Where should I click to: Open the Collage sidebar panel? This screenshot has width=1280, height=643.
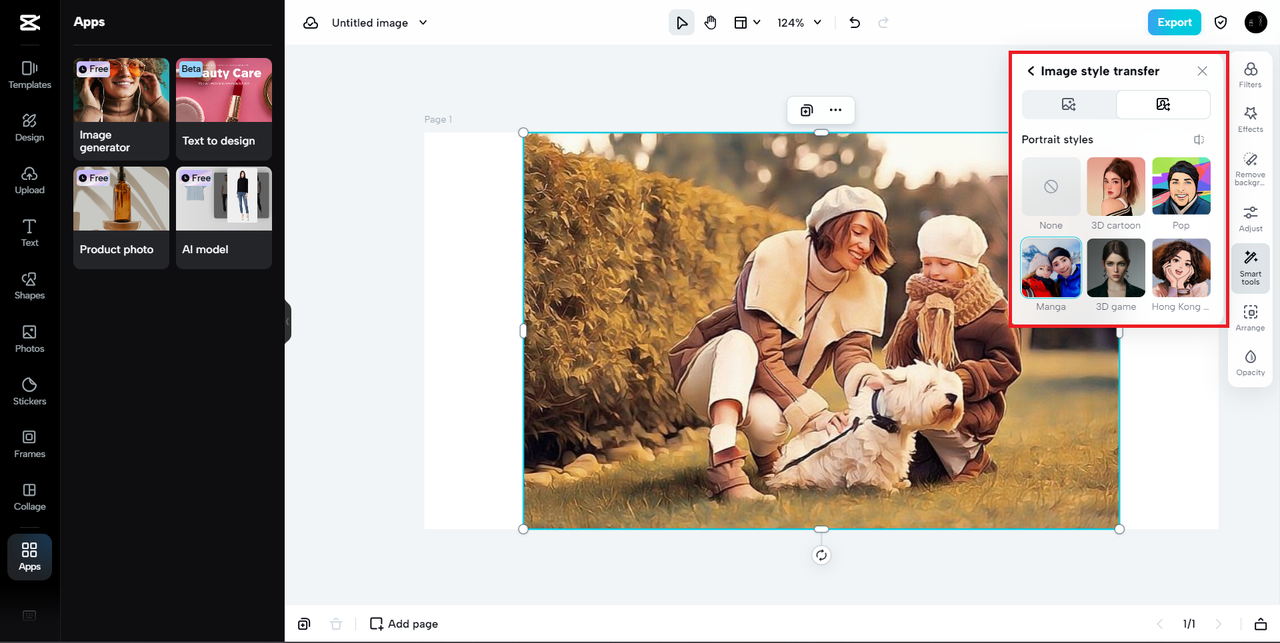(29, 497)
